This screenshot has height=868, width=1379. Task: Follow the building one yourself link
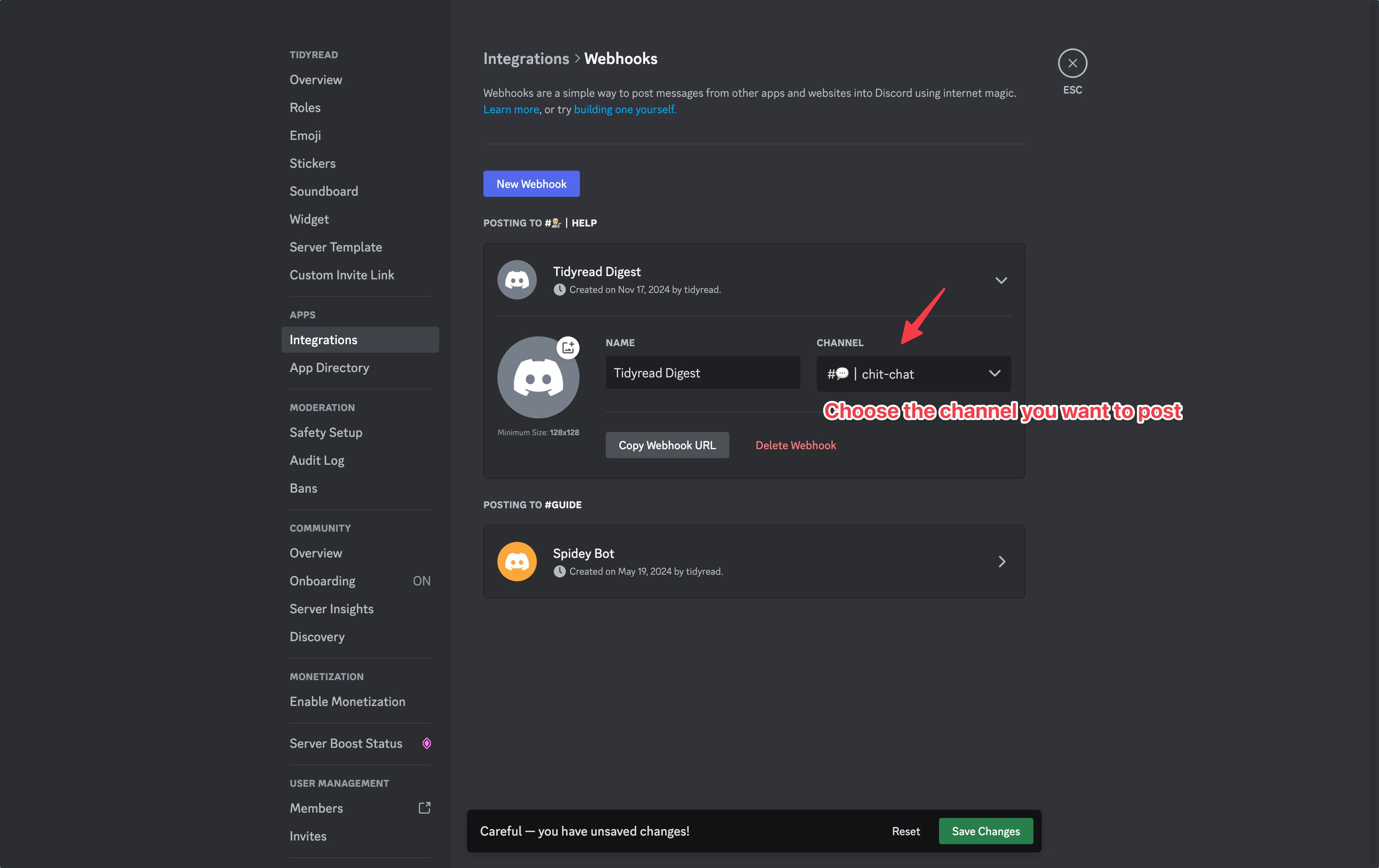click(625, 110)
